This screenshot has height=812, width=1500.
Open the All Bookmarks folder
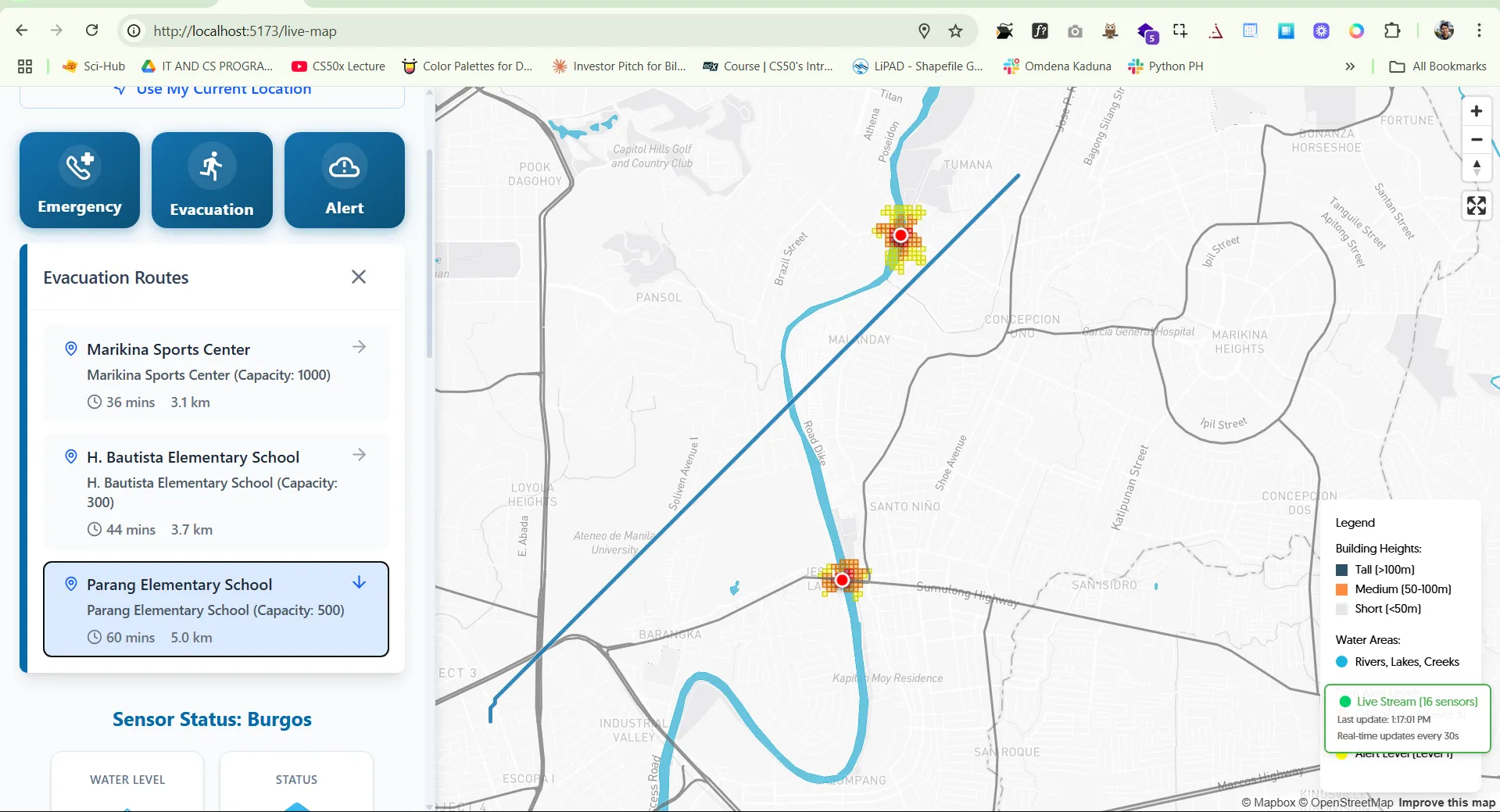point(1437,66)
